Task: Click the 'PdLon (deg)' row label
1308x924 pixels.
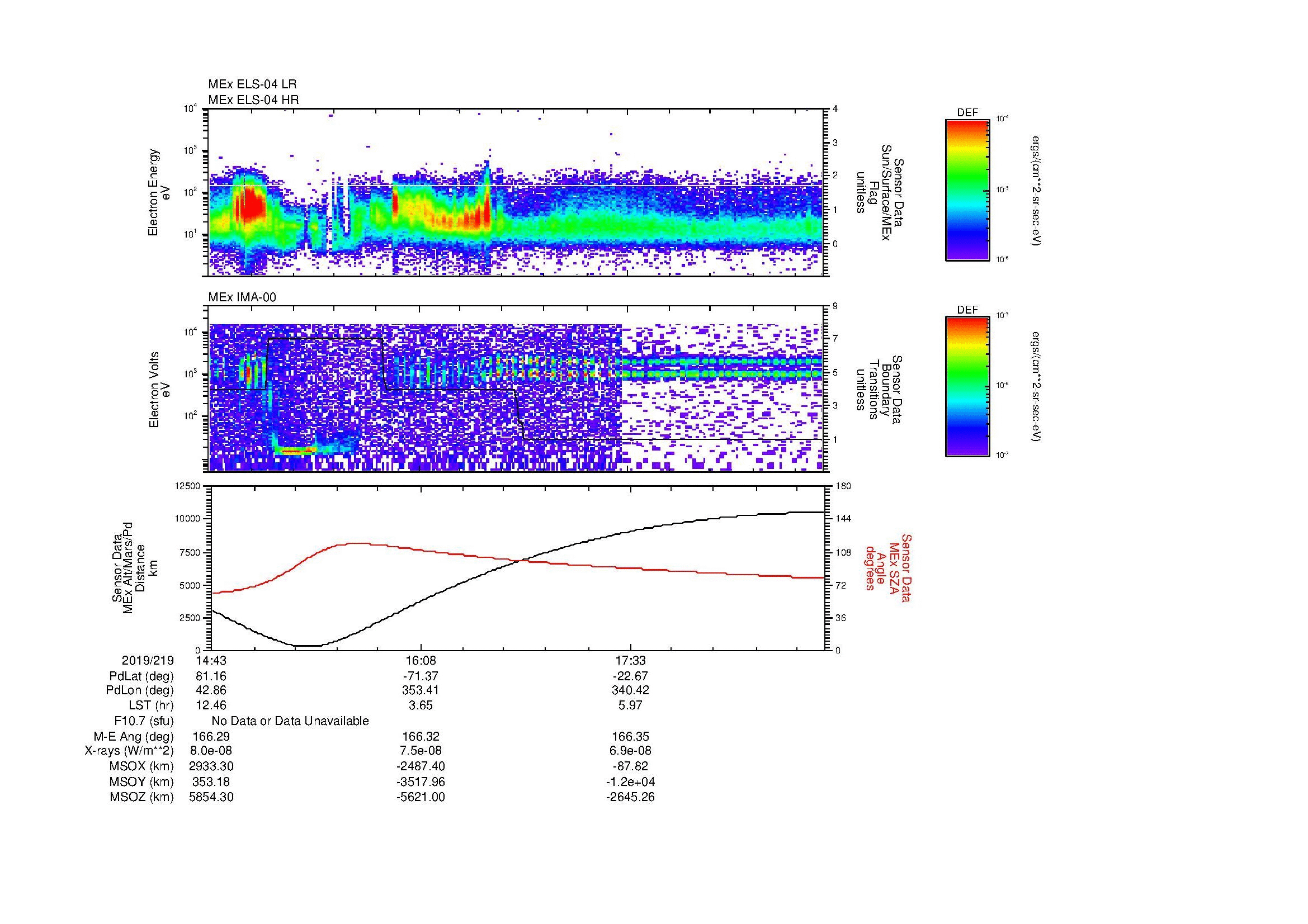Action: tap(140, 690)
